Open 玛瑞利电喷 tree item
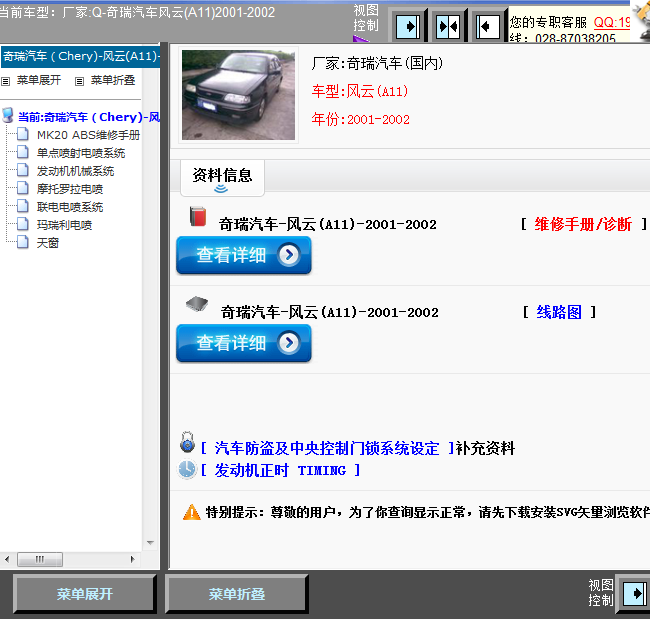The image size is (650, 619). click(64, 225)
